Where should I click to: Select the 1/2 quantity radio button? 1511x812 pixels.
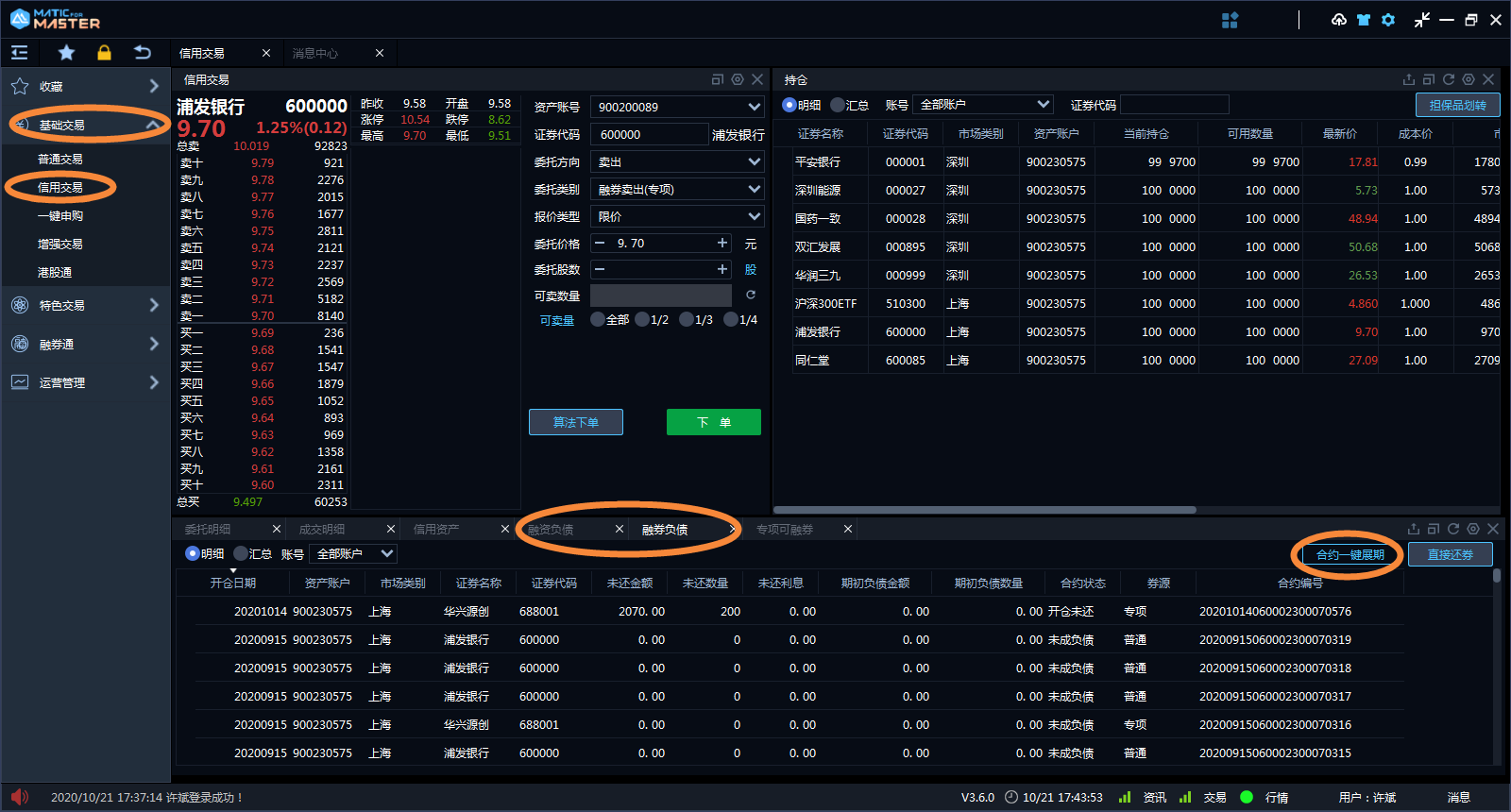pos(643,320)
